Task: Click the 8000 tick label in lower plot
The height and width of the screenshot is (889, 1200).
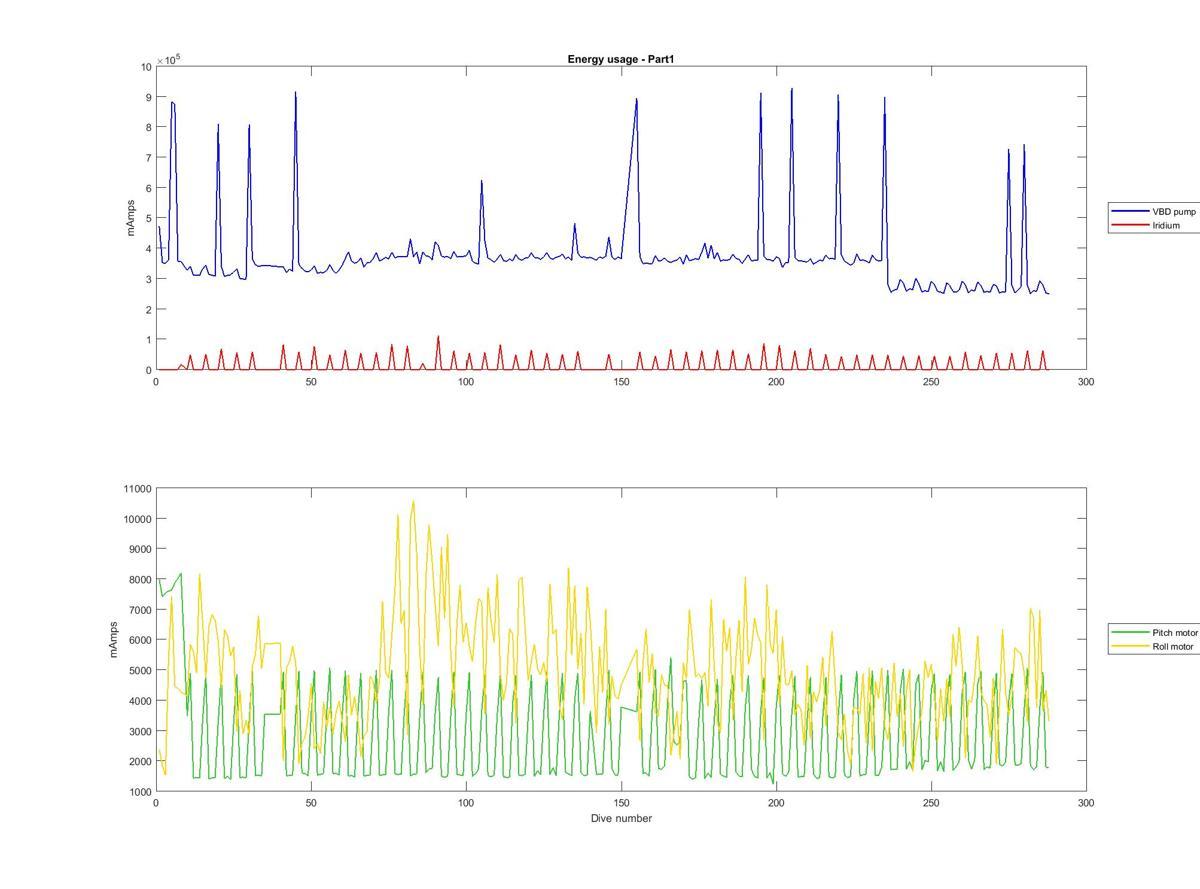Action: point(138,580)
